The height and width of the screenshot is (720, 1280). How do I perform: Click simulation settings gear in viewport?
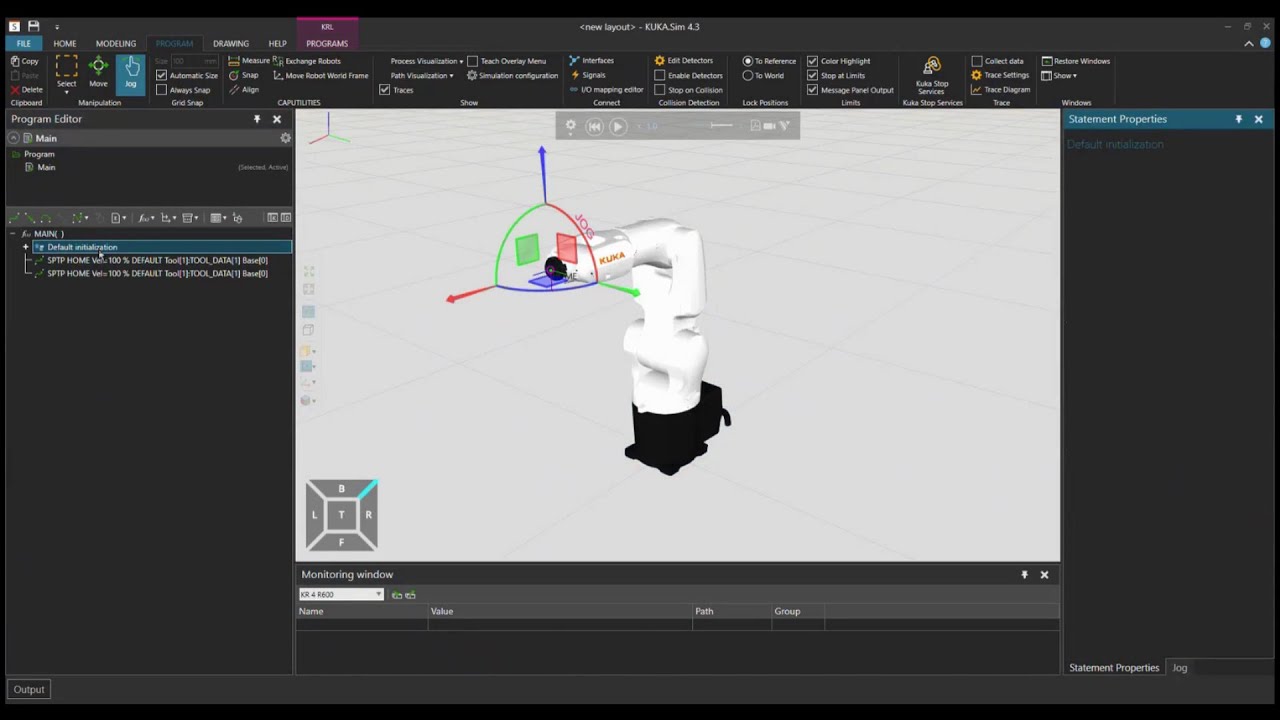(x=571, y=126)
